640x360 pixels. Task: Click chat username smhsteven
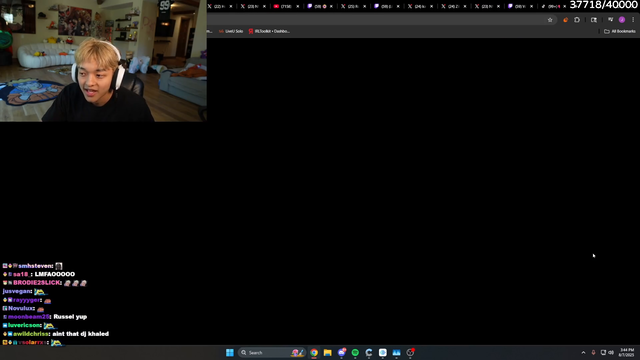[x=36, y=266]
